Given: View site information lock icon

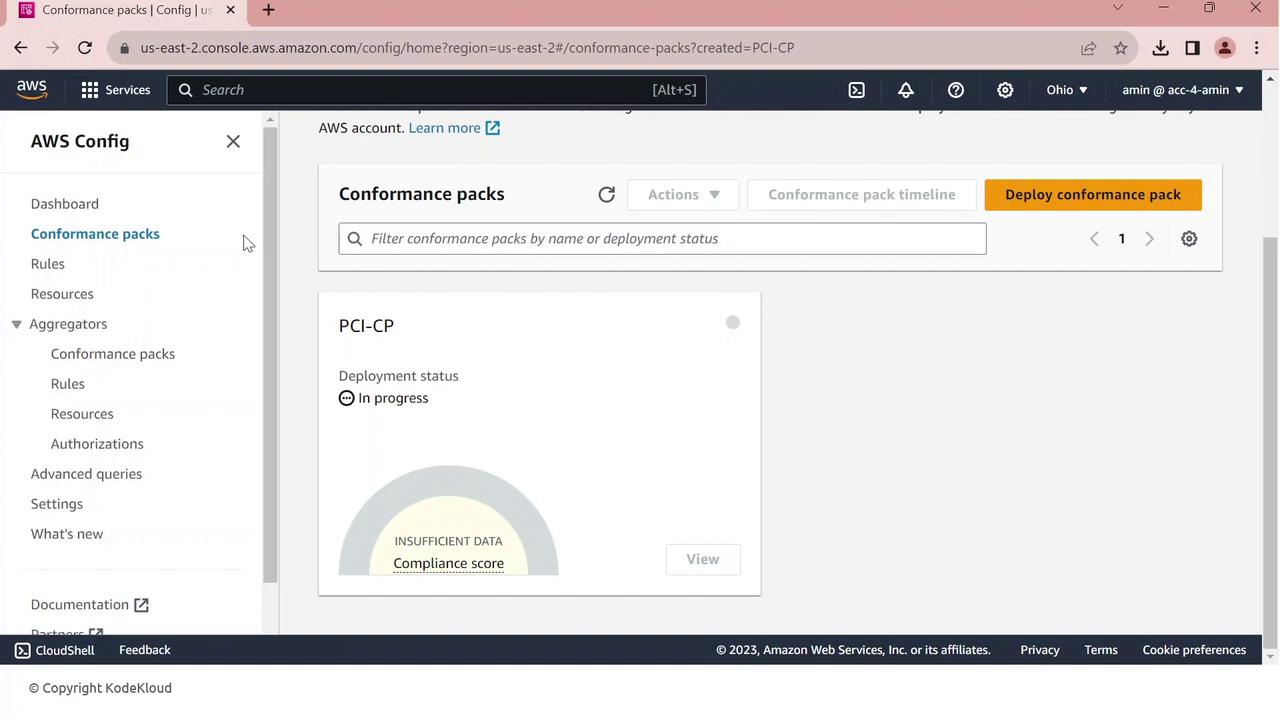Looking at the screenshot, I should click(124, 48).
